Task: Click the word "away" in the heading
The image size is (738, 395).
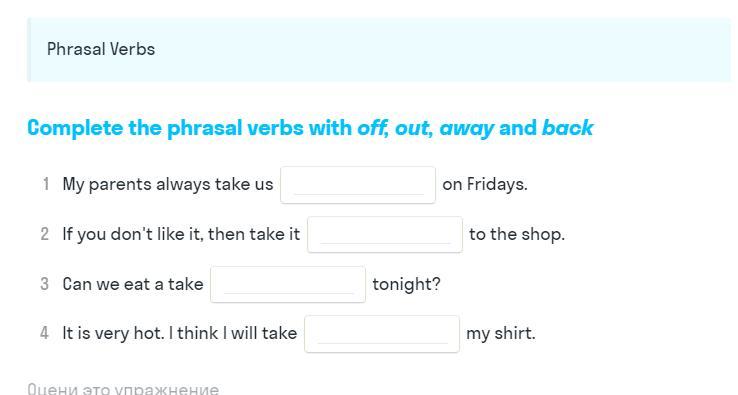Action: point(466,129)
